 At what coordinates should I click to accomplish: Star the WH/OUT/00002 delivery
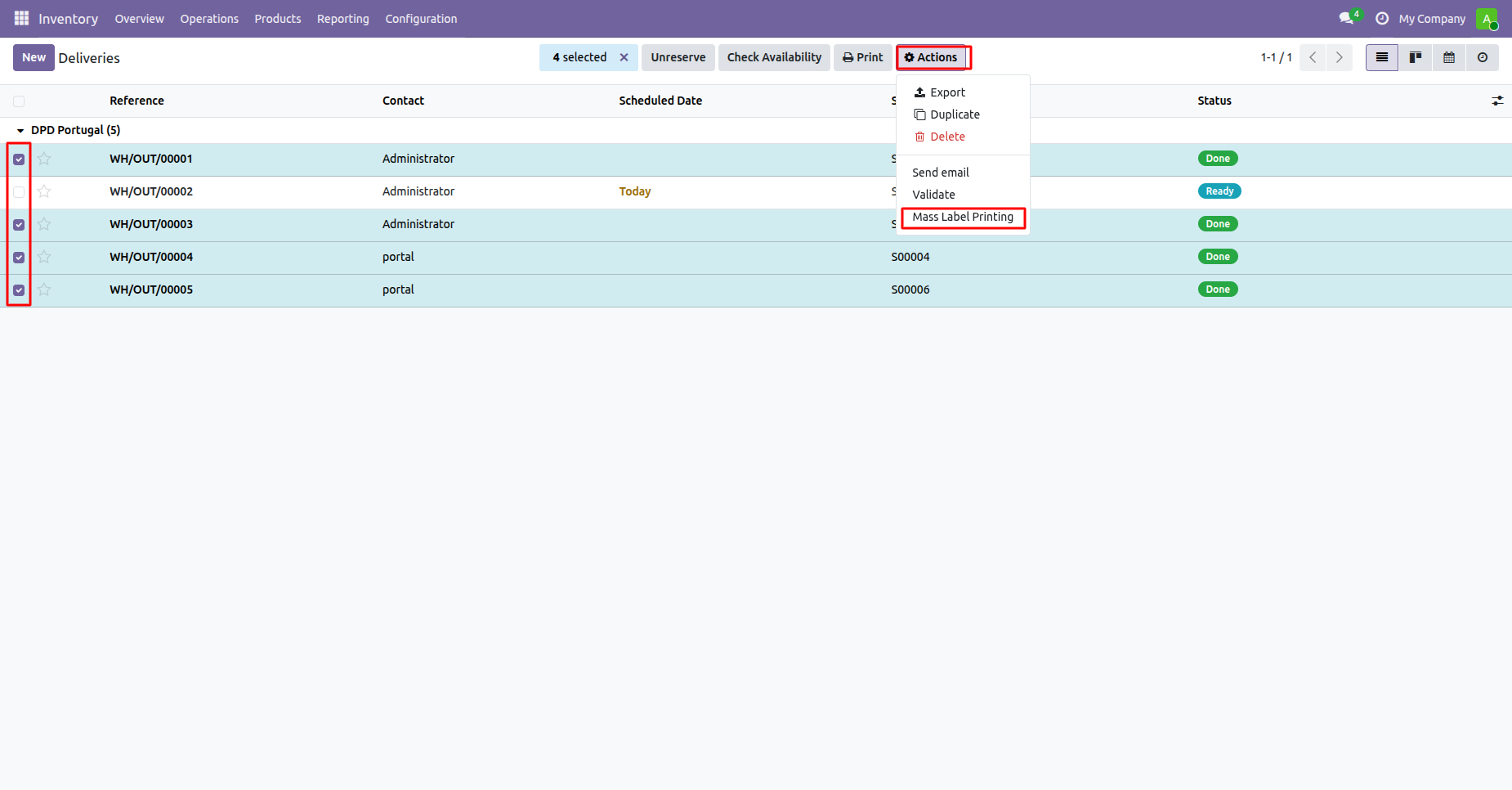point(44,191)
